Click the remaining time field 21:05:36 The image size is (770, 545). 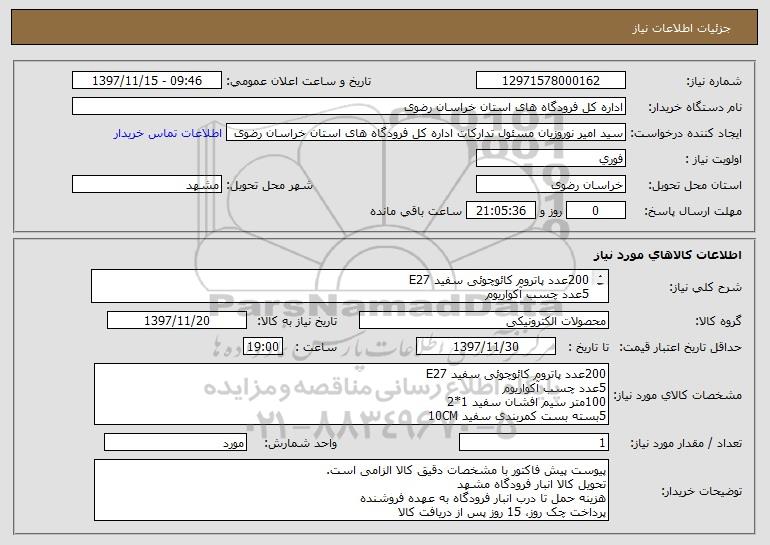point(500,211)
